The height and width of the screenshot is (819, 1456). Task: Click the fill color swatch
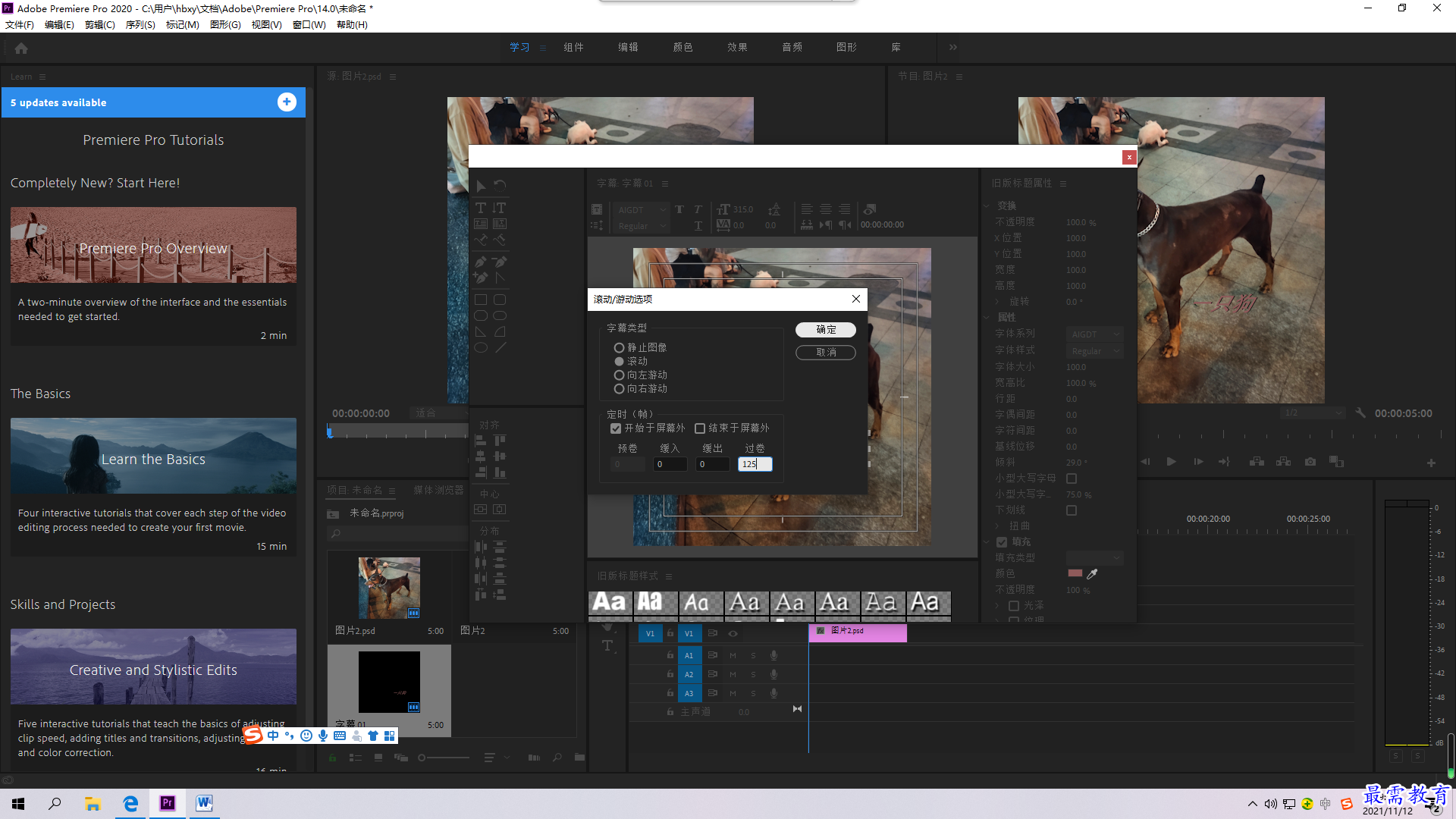(x=1075, y=574)
